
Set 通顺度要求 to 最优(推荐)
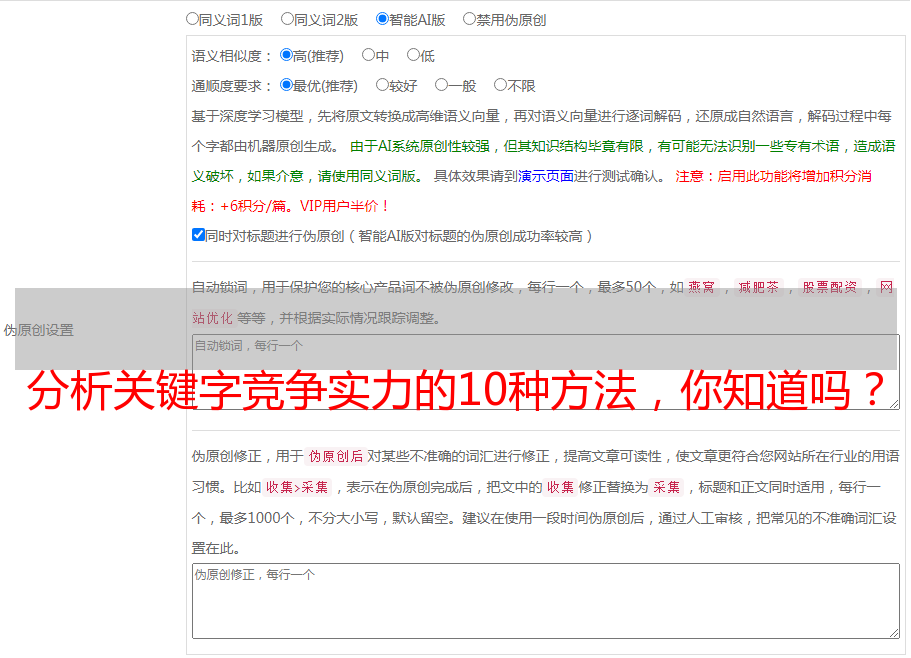point(286,85)
